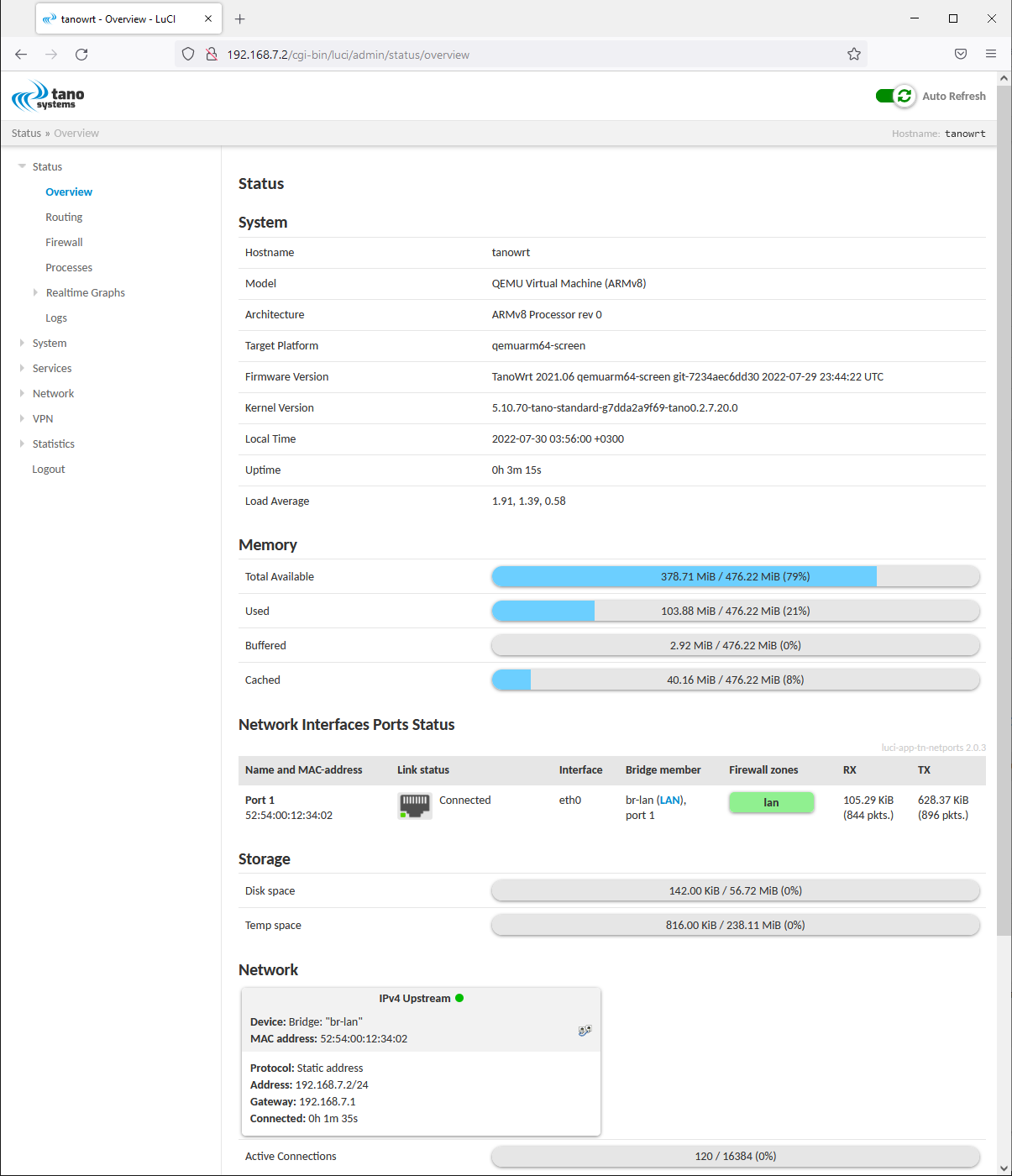1012x1176 pixels.
Task: Click the Tano Systems logo
Action: pyautogui.click(x=46, y=95)
